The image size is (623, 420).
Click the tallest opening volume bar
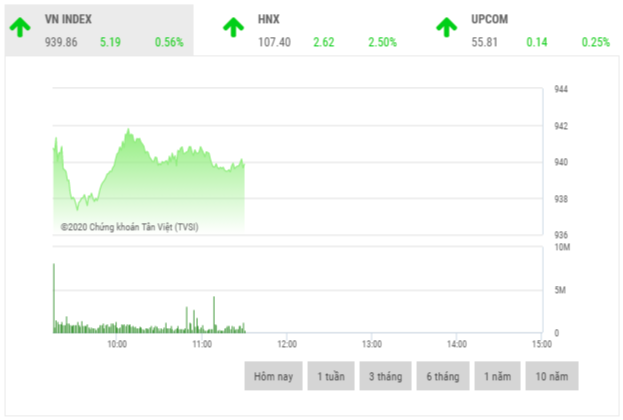pos(54,295)
